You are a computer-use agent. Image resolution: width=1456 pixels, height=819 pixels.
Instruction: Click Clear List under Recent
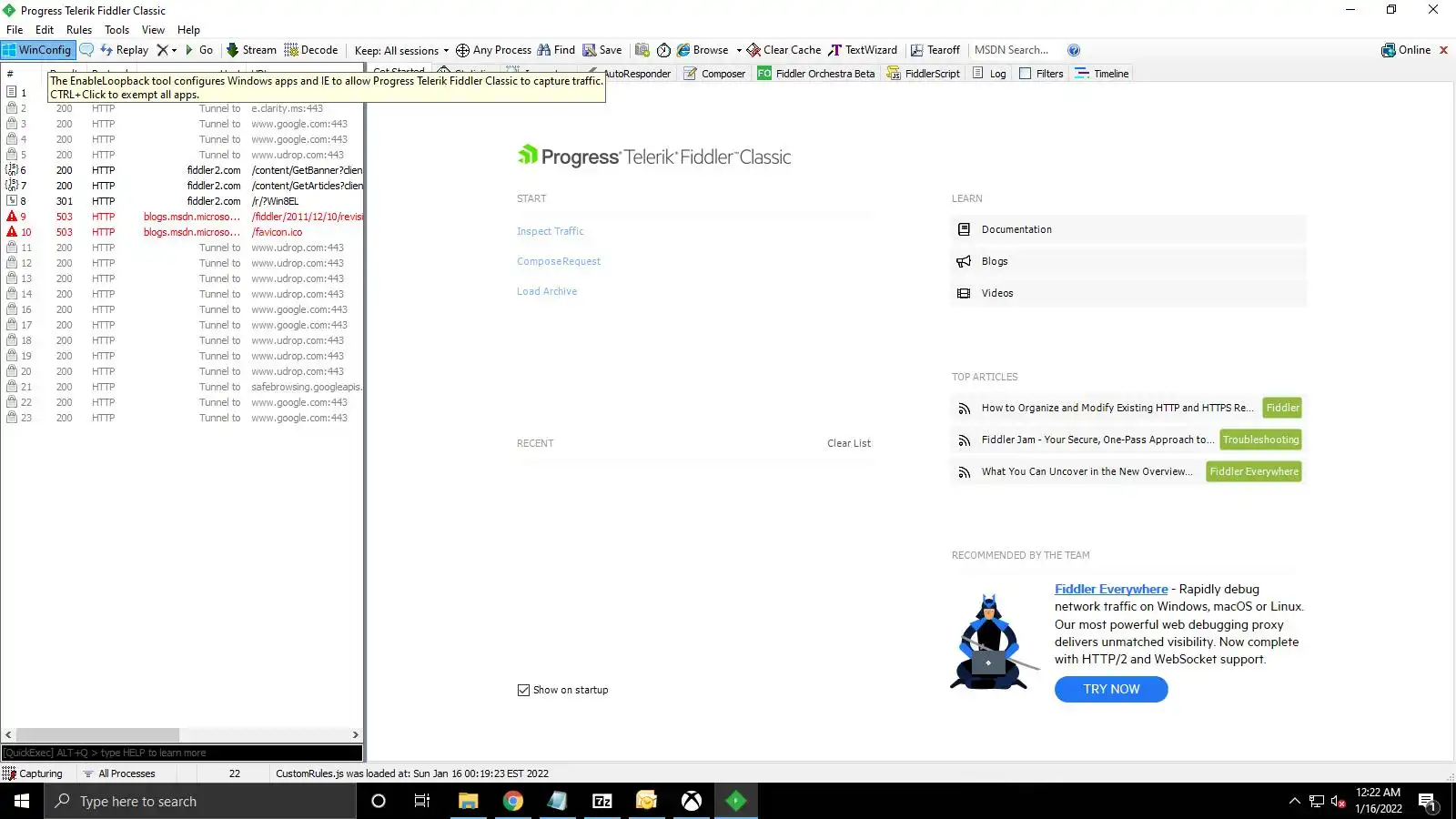tap(849, 443)
